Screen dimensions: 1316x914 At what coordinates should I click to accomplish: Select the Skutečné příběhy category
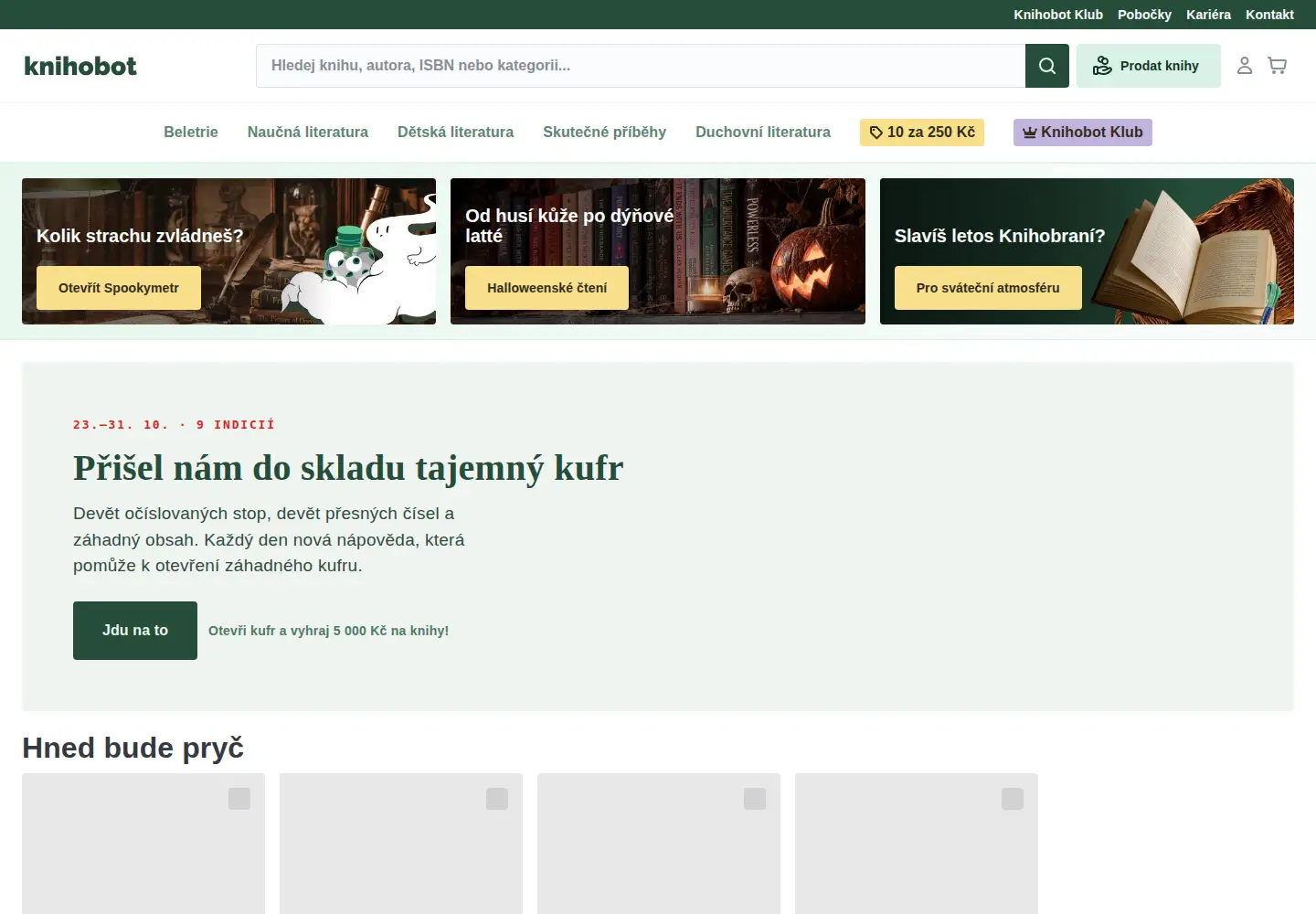(604, 133)
